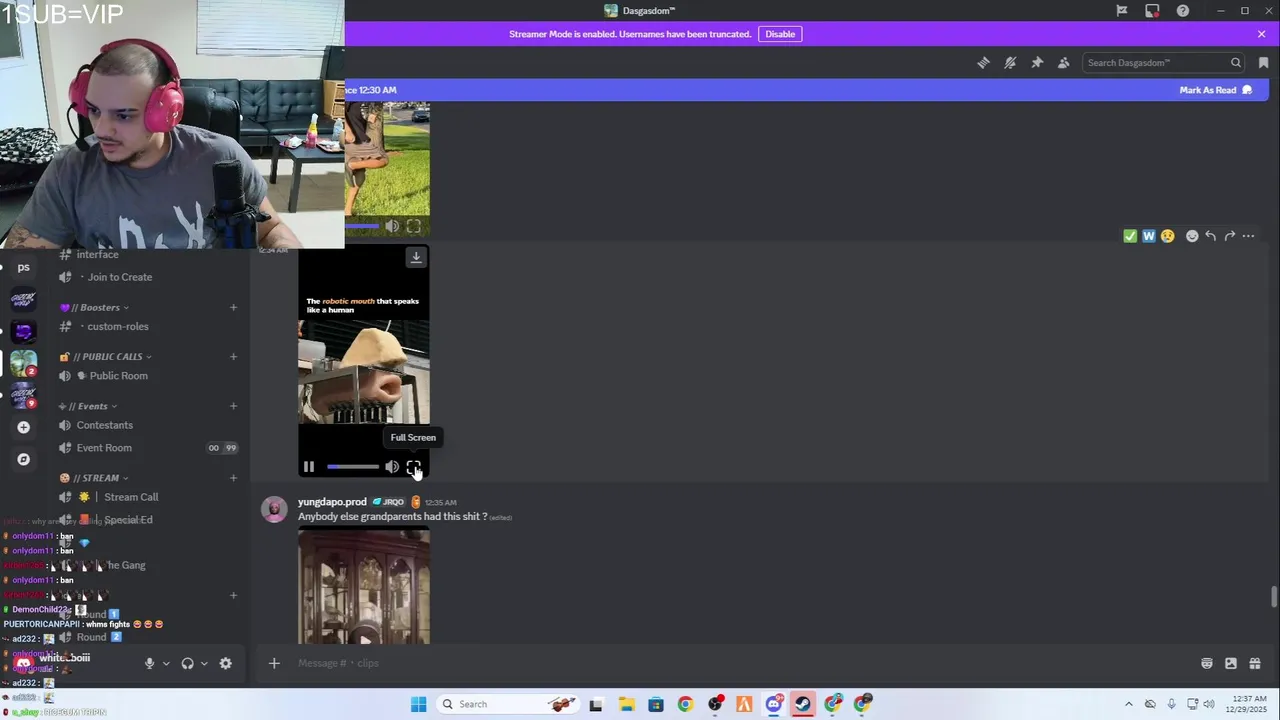Collapse the Boosters category

click(x=94, y=308)
